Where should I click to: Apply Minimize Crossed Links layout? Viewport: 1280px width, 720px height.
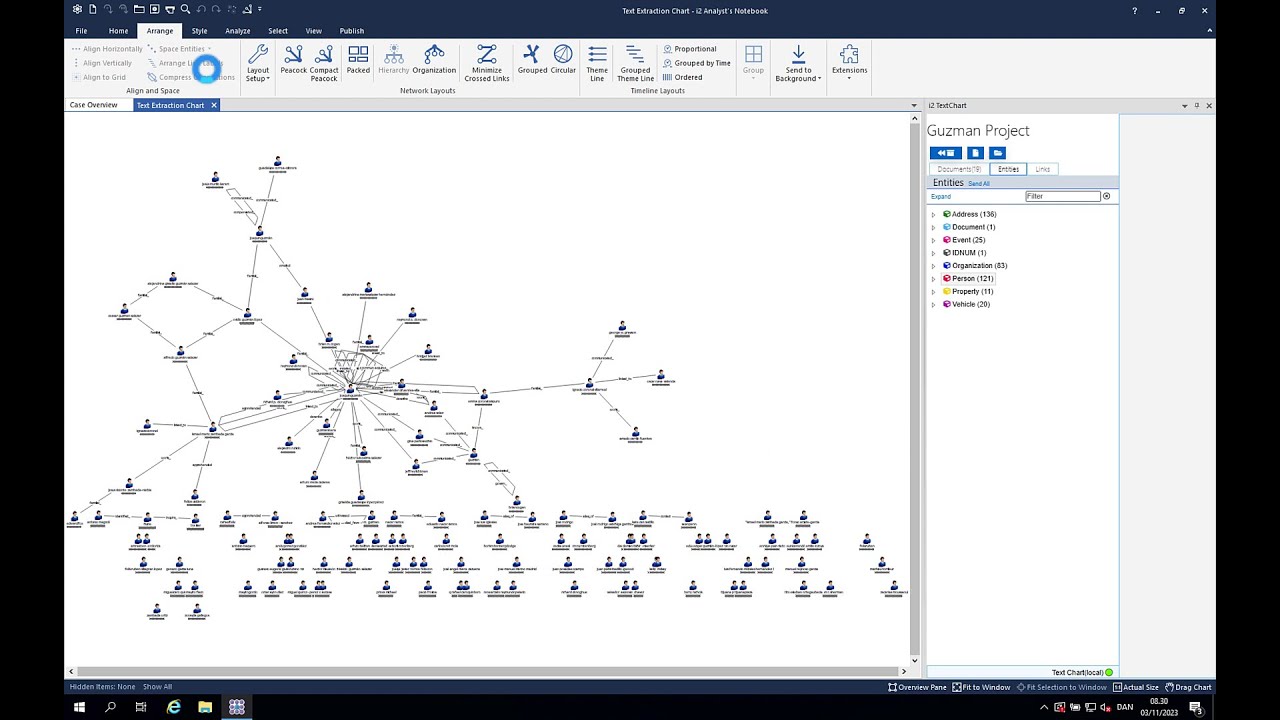487,62
